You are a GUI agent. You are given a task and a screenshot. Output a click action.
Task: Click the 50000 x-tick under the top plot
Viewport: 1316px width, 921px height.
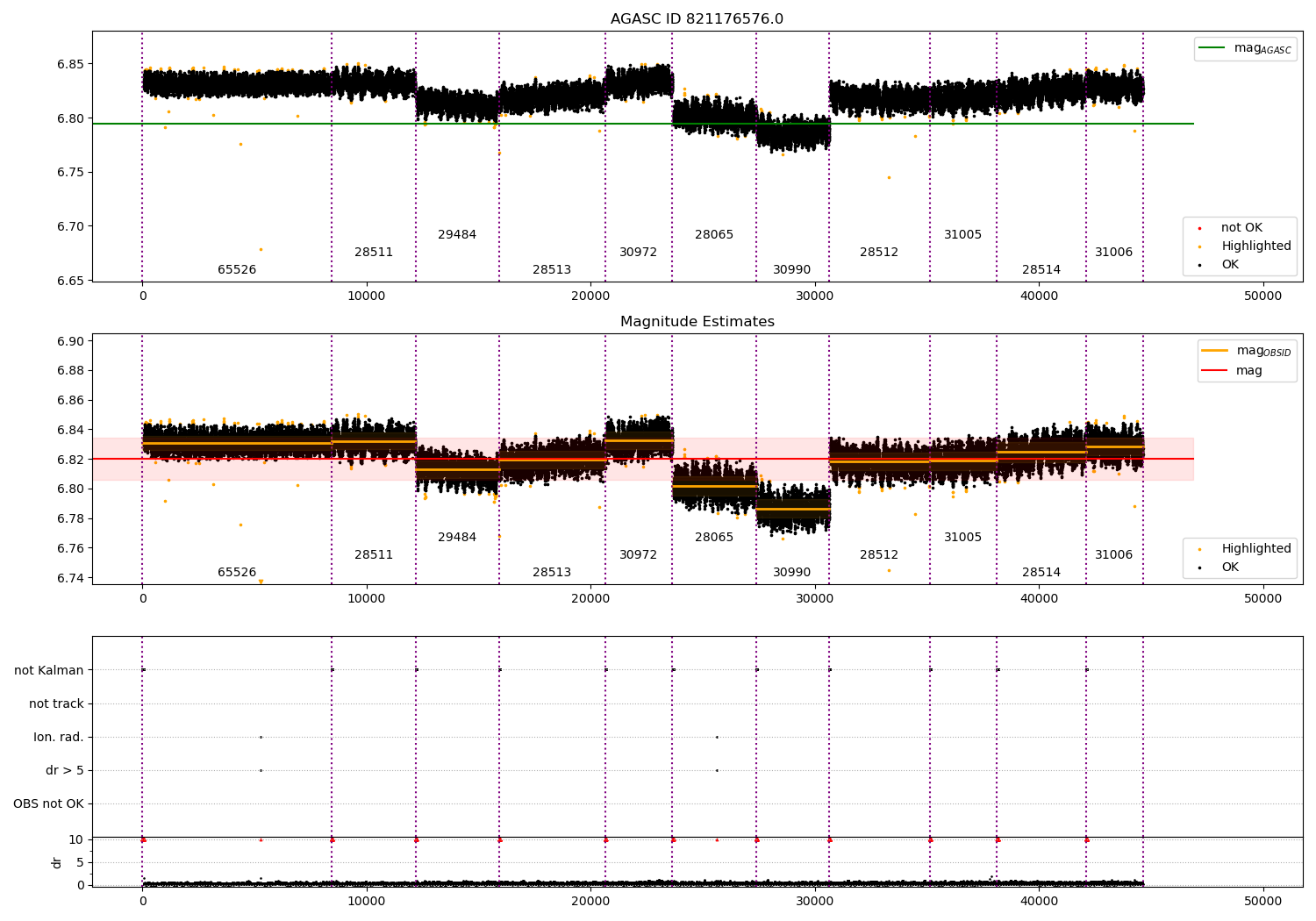[x=1263, y=296]
